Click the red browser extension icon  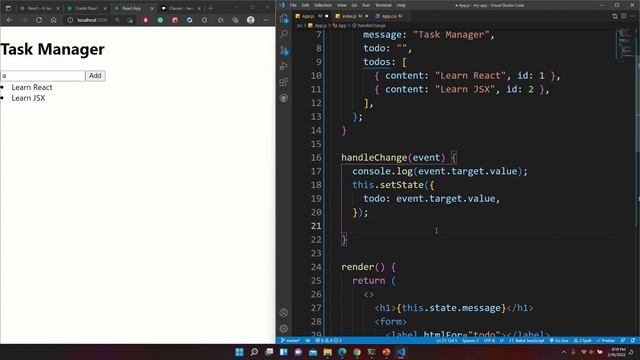[x=145, y=20]
